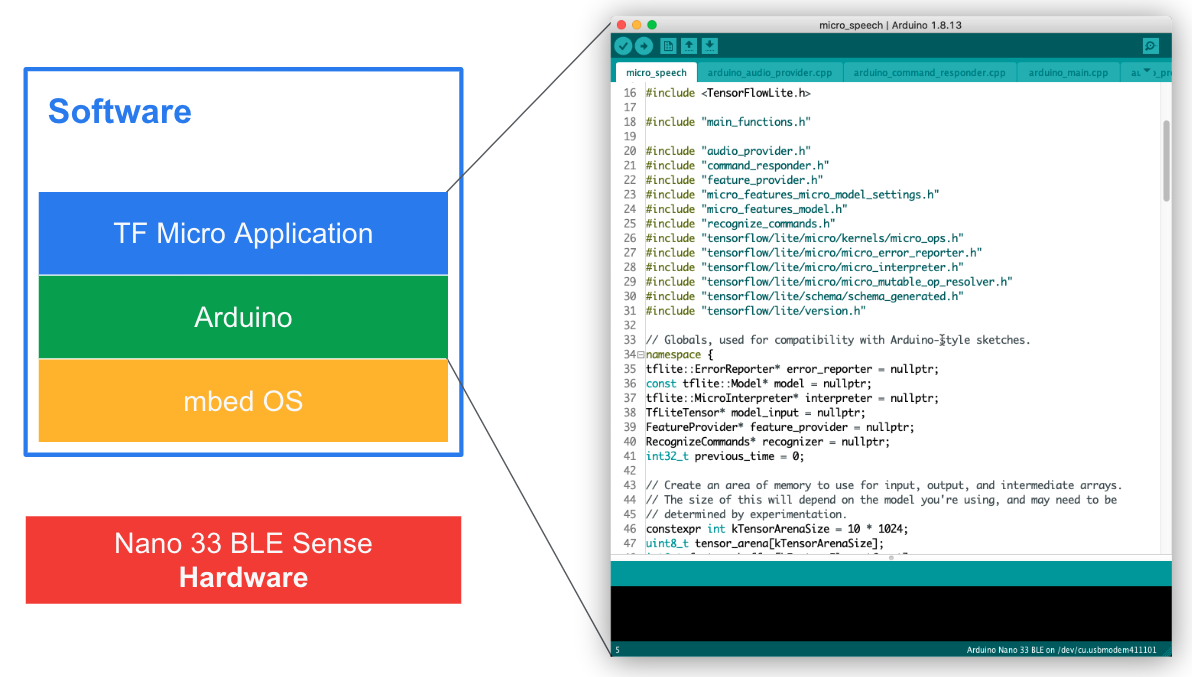Click the black console output area
Screen dimensions: 1192x677
[x=890, y=613]
